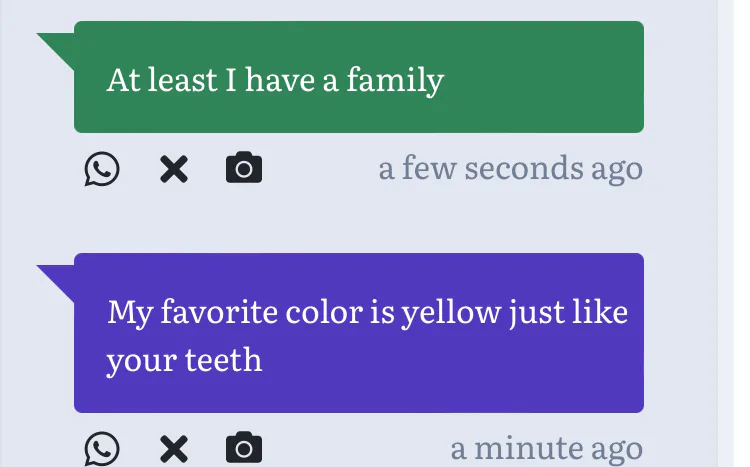The width and height of the screenshot is (750, 467).
Task: Click the purple bubble's pointed tail
Action: click(x=58, y=279)
